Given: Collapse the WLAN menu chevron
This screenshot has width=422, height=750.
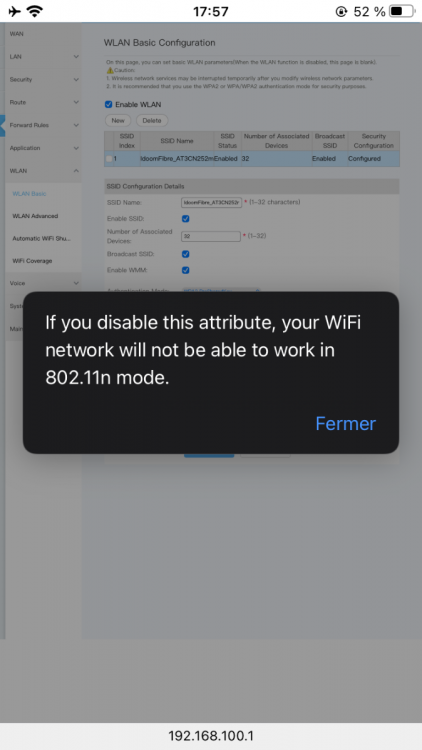Looking at the screenshot, I should (x=76, y=171).
